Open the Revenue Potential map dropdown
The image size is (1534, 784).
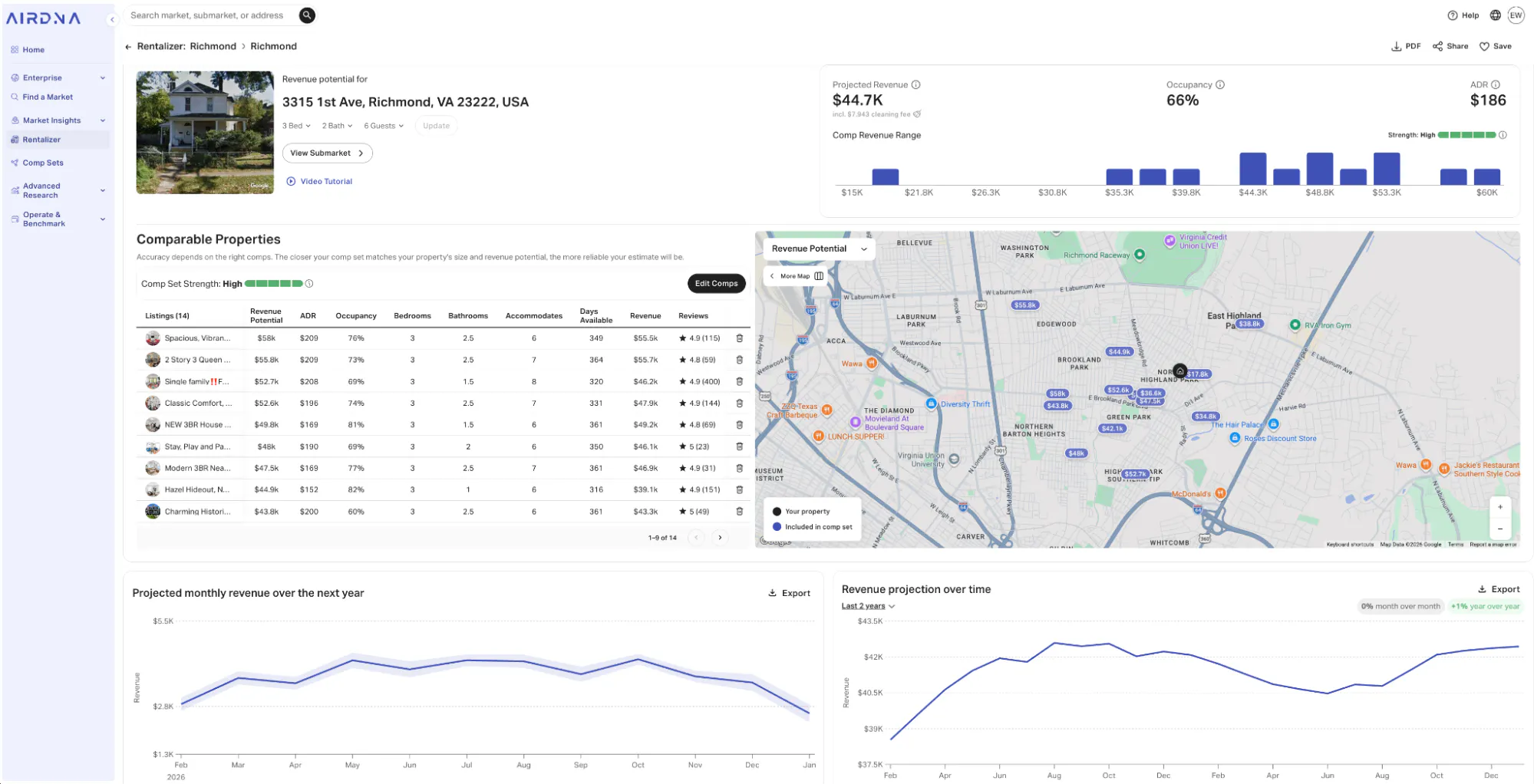819,249
